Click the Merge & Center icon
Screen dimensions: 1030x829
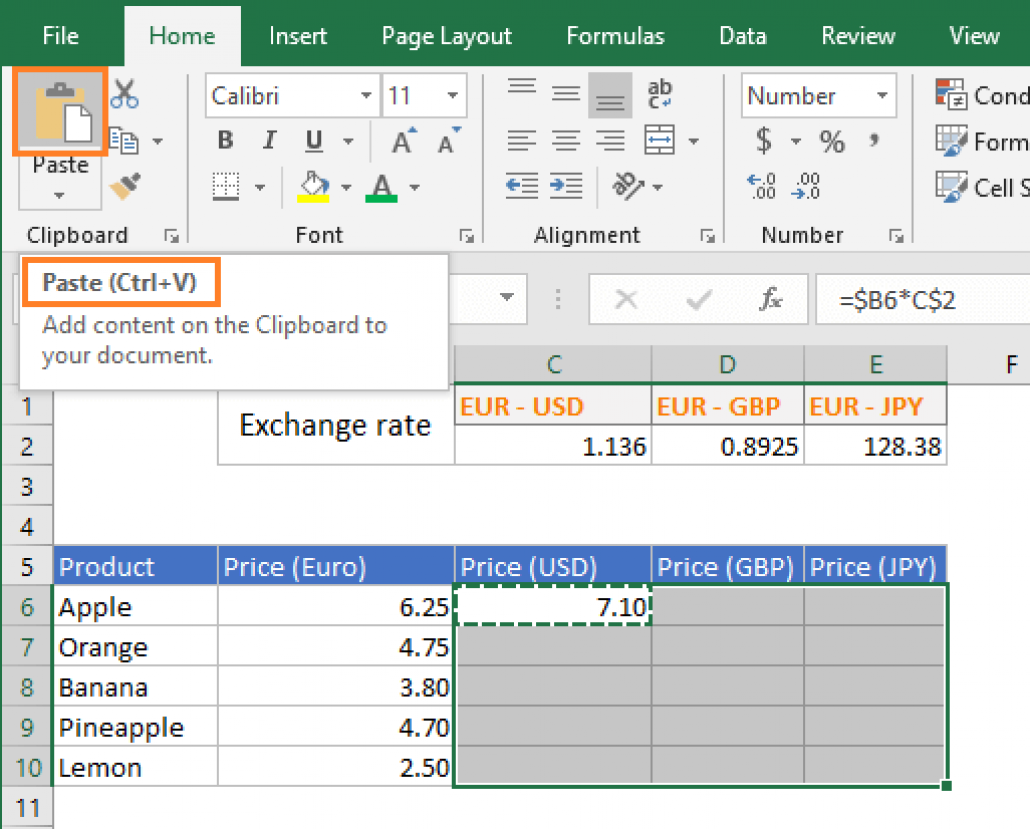[x=660, y=140]
